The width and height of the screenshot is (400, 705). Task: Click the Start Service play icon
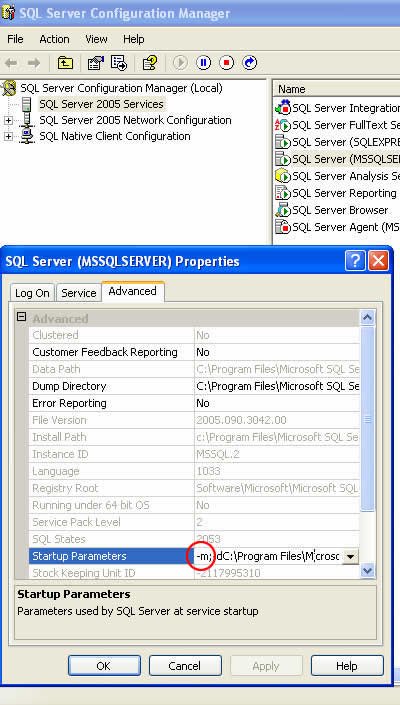pyautogui.click(x=180, y=62)
